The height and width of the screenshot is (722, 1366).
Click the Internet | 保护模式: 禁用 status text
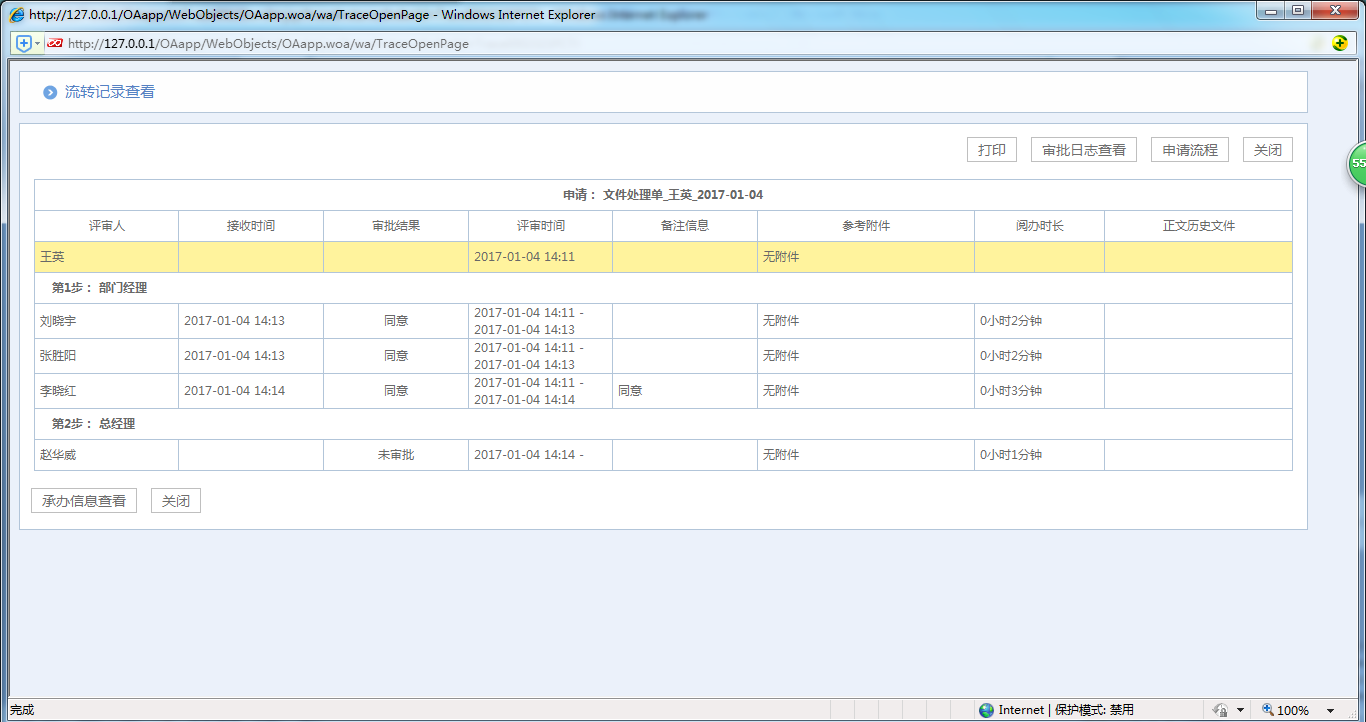1066,710
